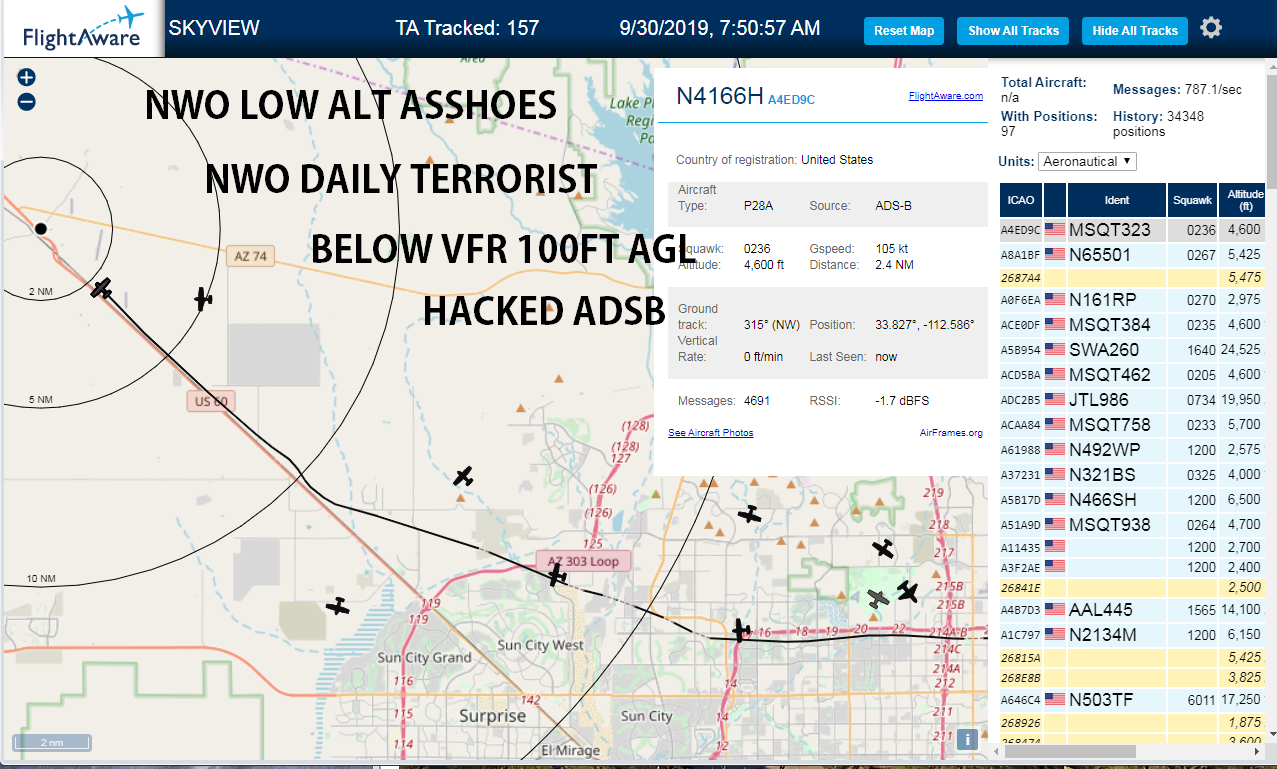Zoom out of the map
This screenshot has width=1277, height=769.
click(x=26, y=101)
